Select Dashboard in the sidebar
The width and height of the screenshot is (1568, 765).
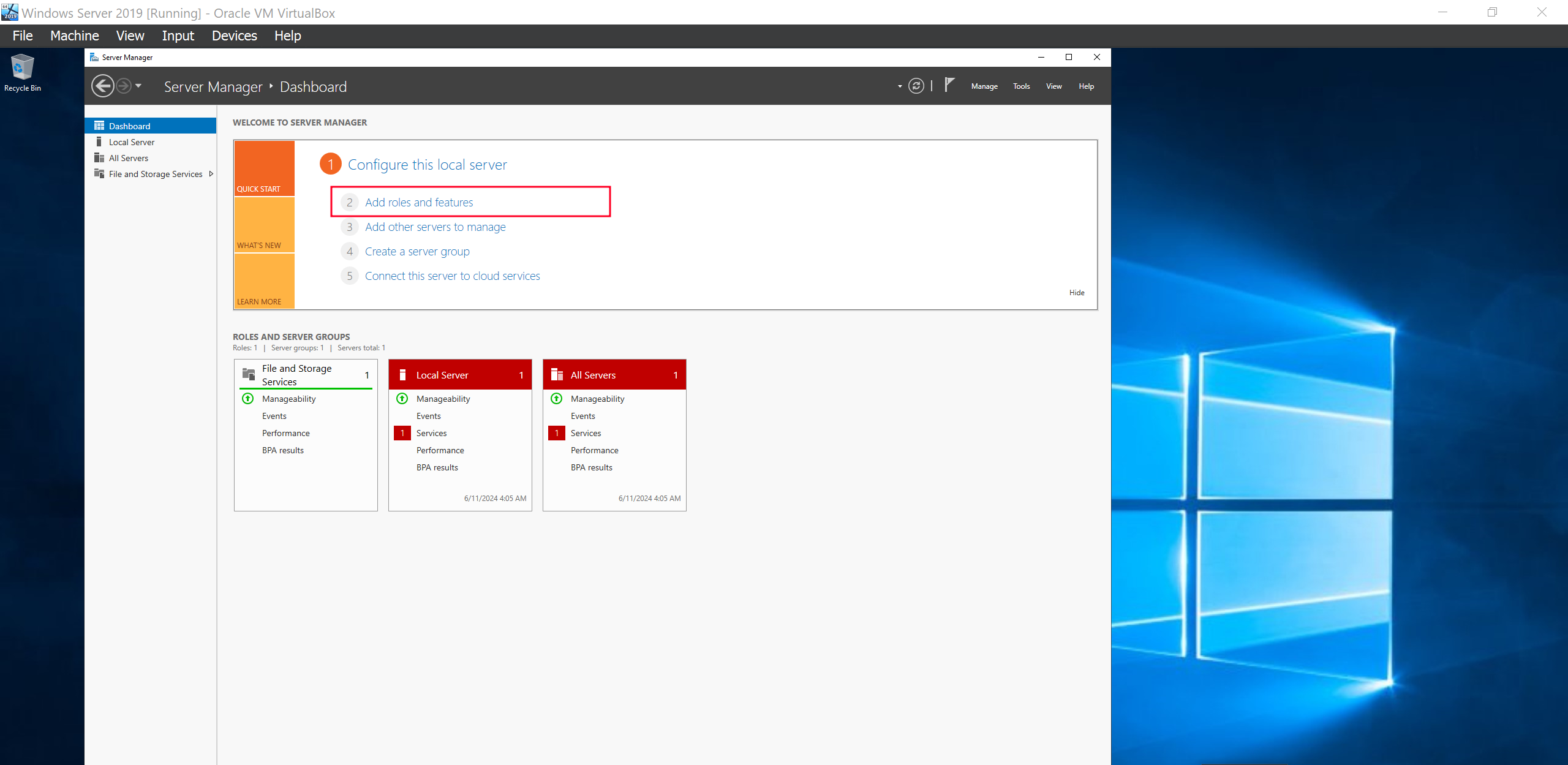150,126
